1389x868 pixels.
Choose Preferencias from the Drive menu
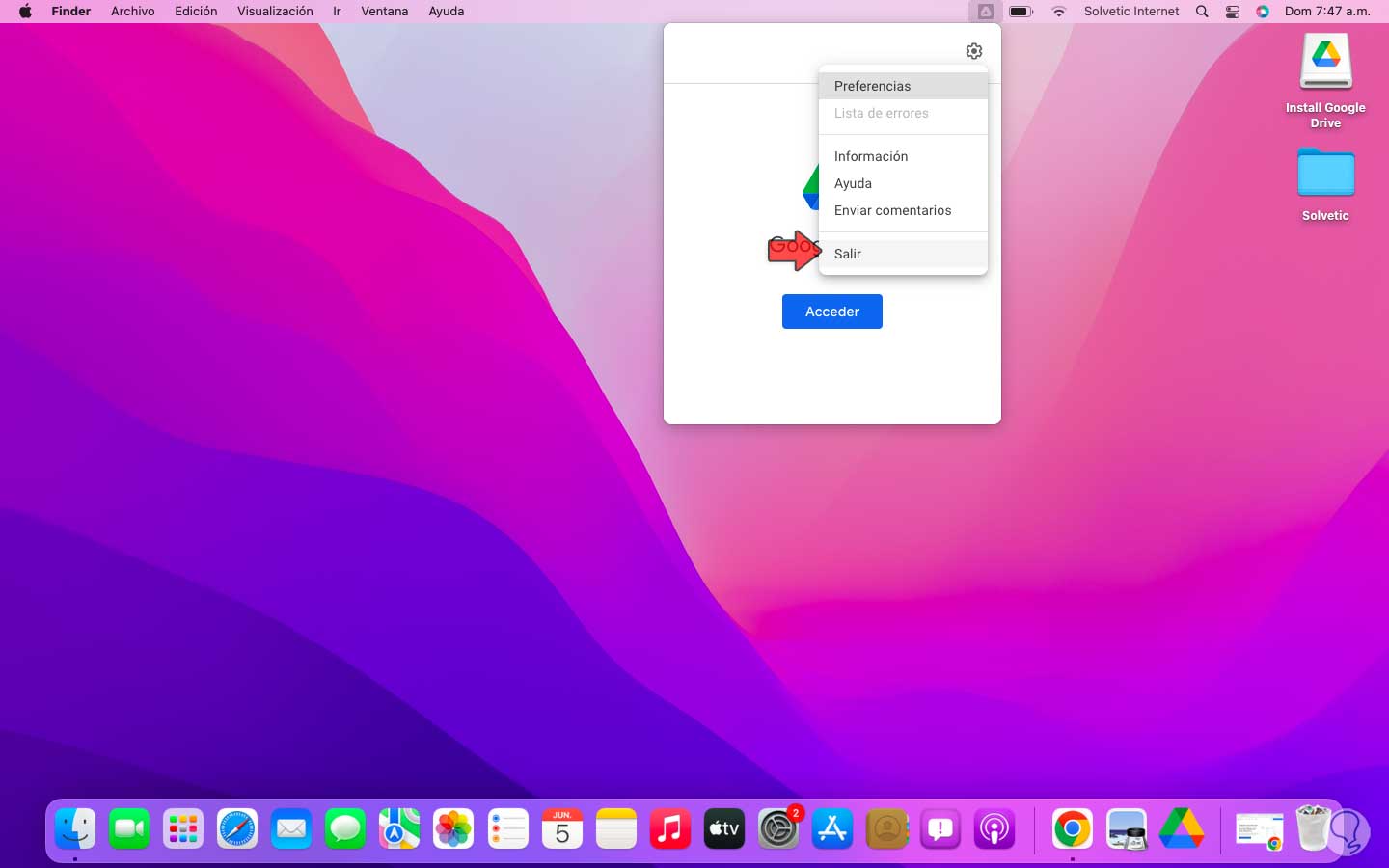903,86
